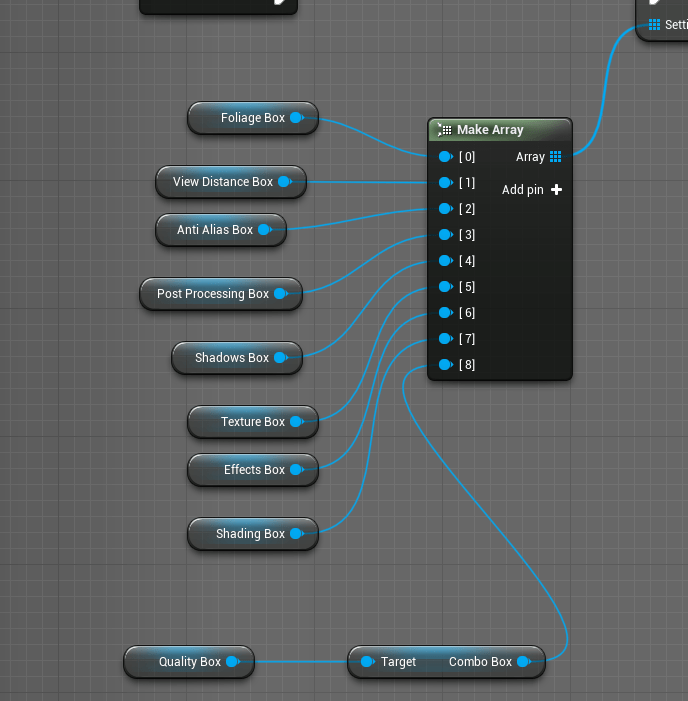Click the Anti Alias Box output pin

265,230
